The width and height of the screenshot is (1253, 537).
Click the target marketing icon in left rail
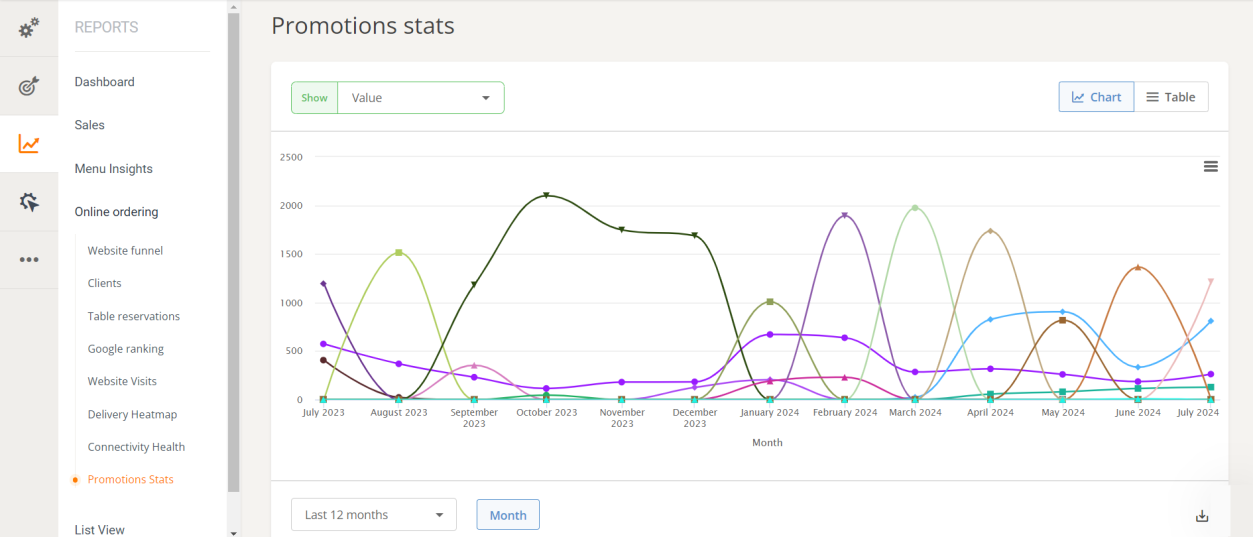pyautogui.click(x=29, y=87)
